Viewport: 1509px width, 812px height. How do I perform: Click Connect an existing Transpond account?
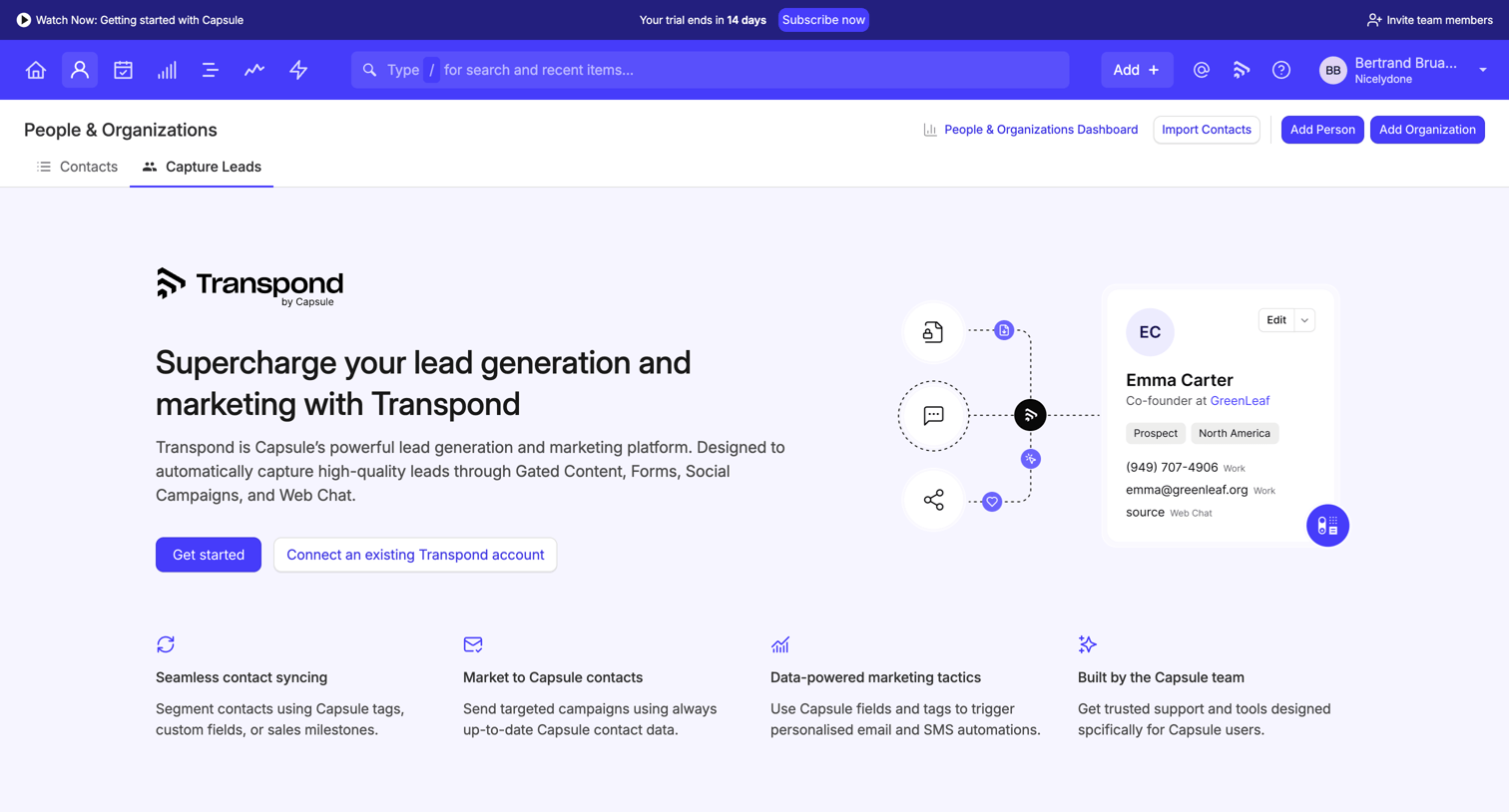(415, 555)
